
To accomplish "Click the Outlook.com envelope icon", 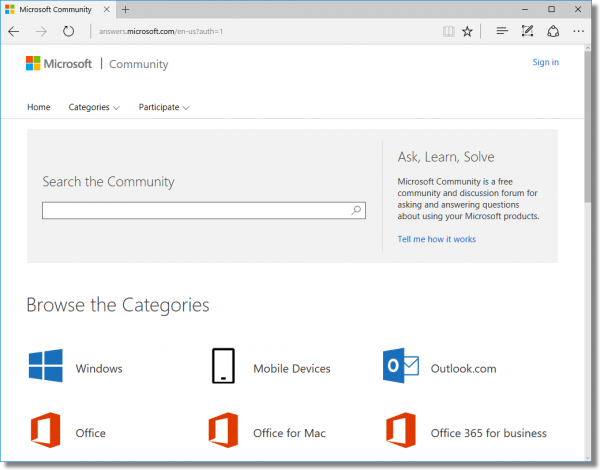I will [401, 366].
